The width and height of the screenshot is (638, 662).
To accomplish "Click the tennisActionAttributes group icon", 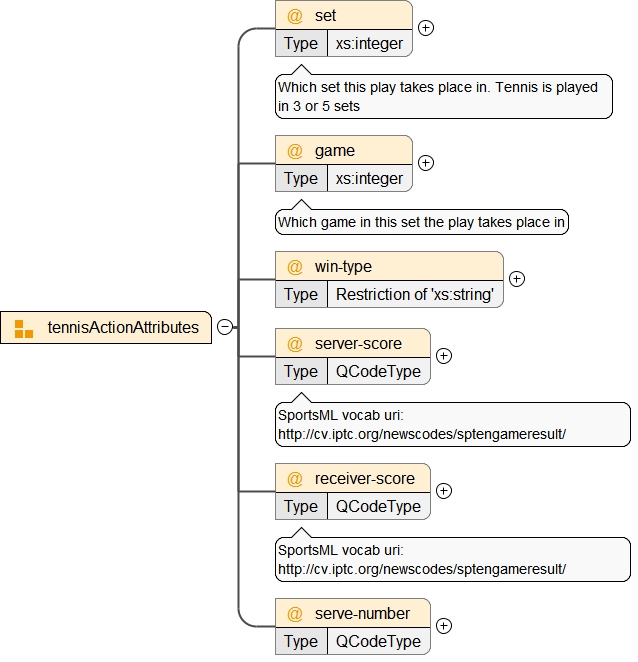I will 24,327.
